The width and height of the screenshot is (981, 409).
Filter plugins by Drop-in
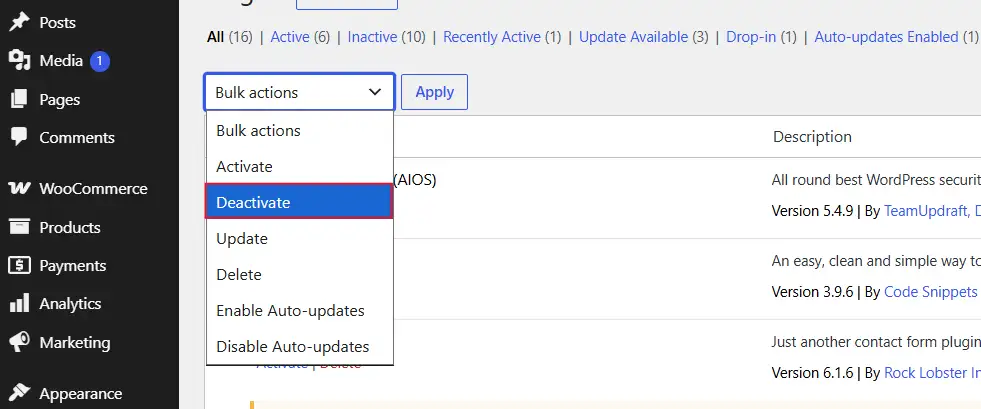point(752,37)
